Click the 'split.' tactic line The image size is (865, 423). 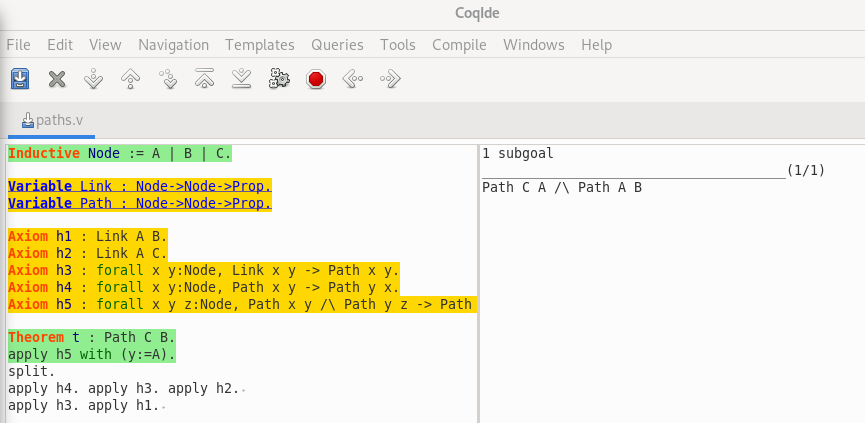[x=31, y=371]
